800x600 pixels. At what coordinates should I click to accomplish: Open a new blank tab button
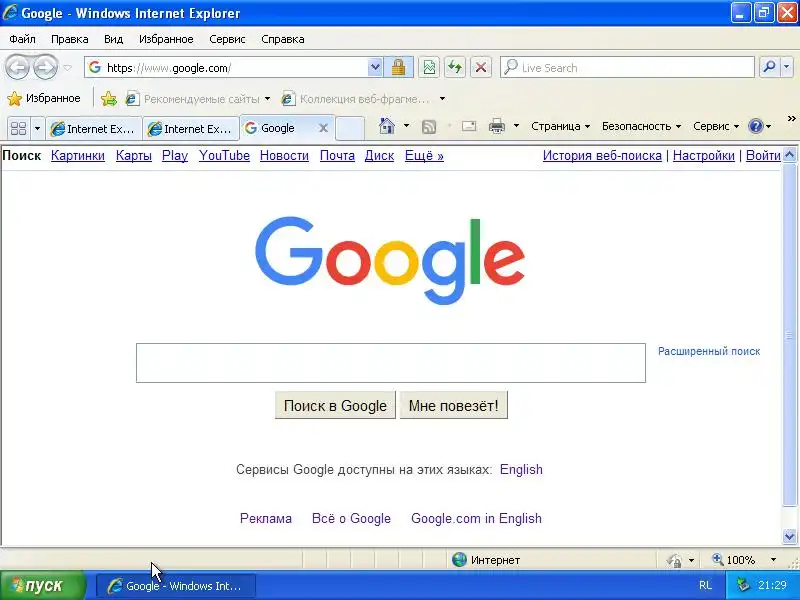tap(350, 128)
